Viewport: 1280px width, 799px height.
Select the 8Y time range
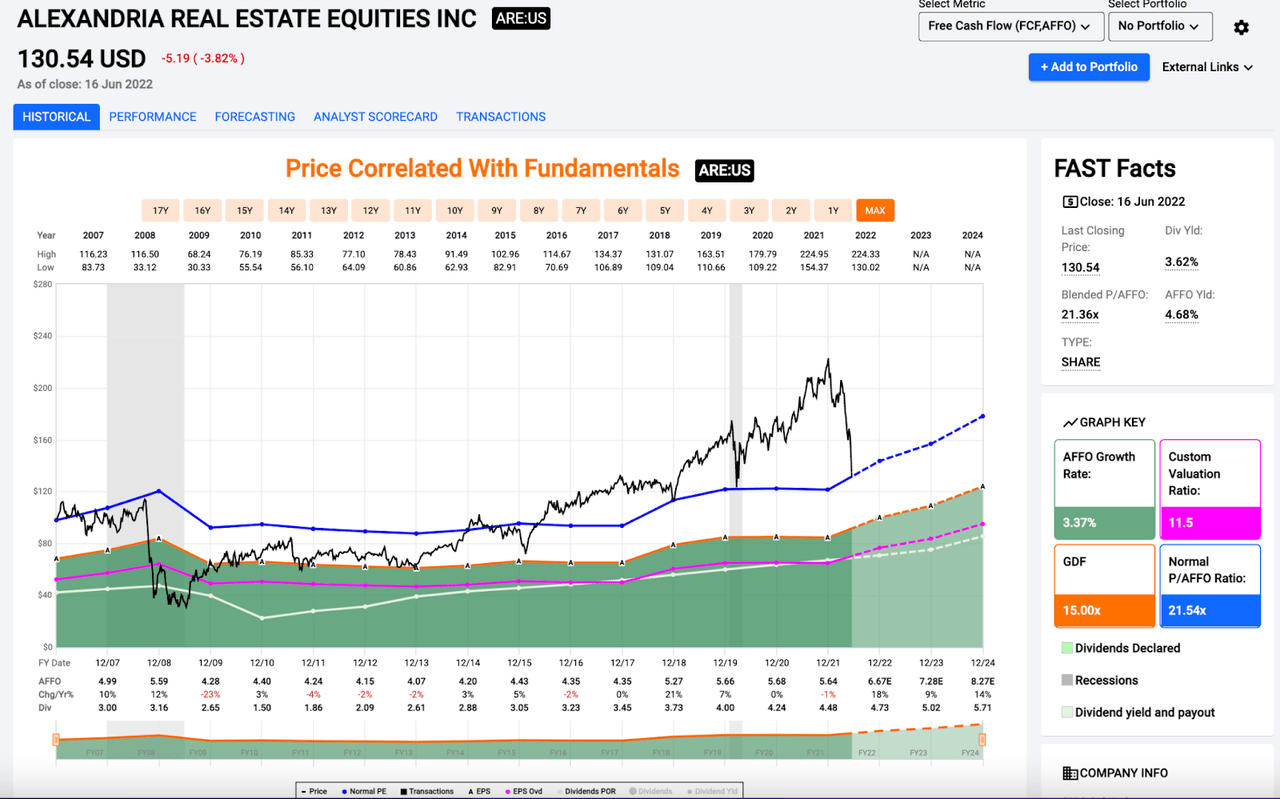point(538,211)
